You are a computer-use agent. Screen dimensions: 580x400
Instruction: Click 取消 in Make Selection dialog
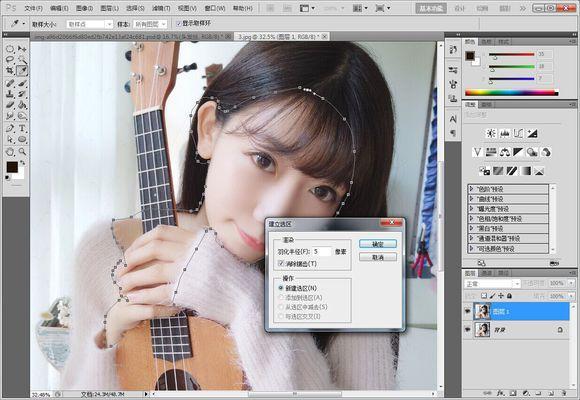pyautogui.click(x=378, y=257)
